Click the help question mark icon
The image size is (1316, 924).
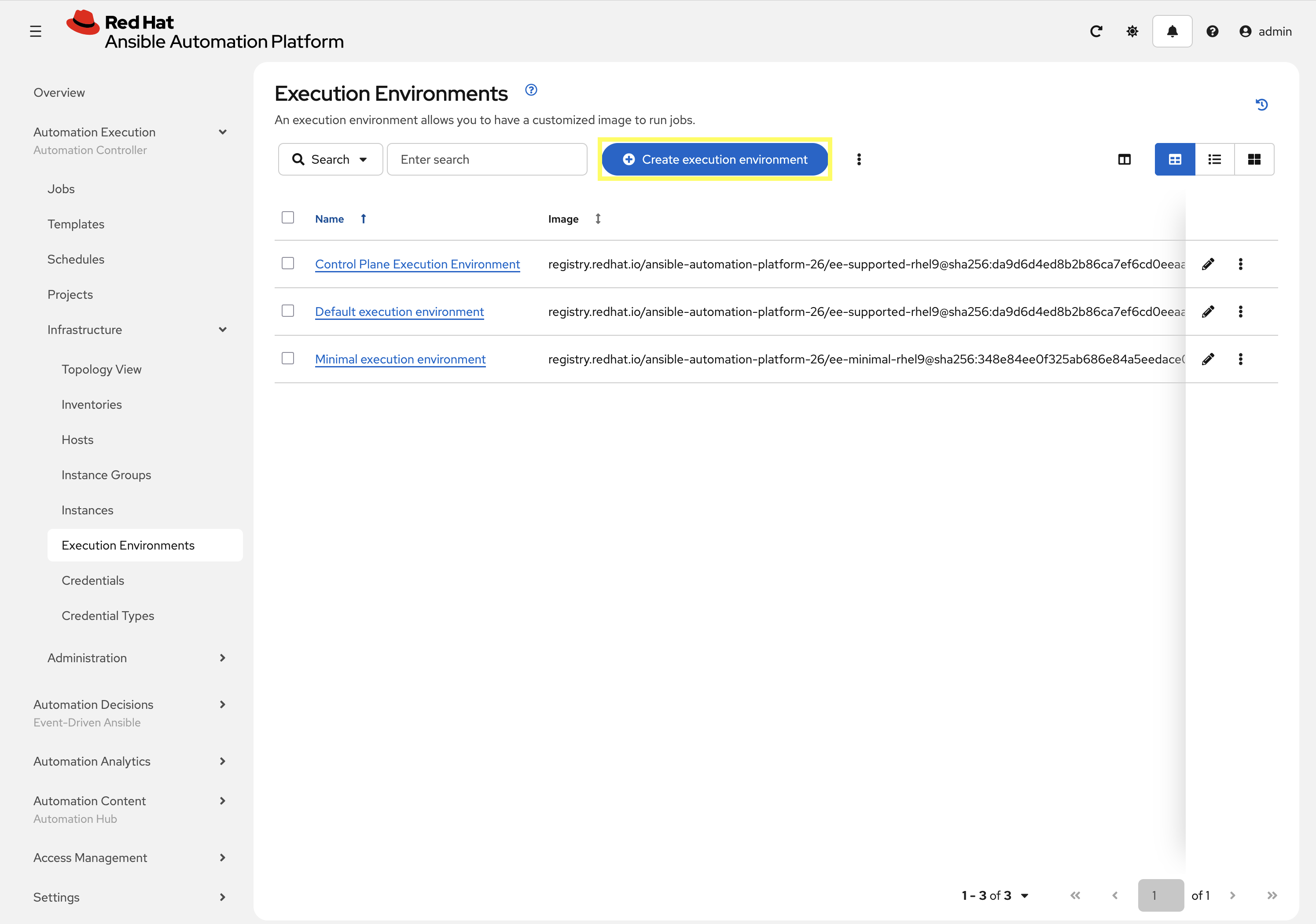click(1212, 31)
